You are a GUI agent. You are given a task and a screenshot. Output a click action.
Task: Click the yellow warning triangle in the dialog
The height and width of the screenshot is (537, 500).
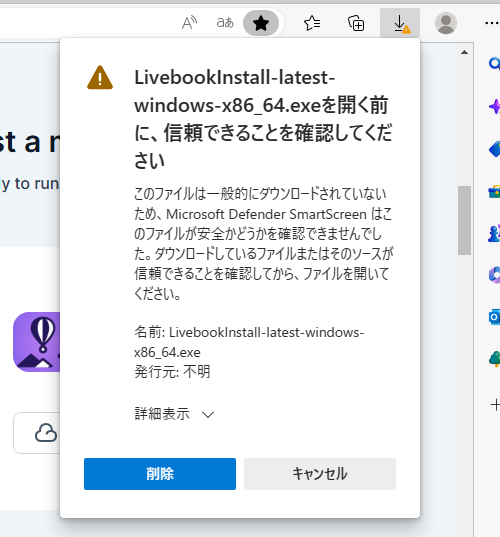pyautogui.click(x=100, y=78)
